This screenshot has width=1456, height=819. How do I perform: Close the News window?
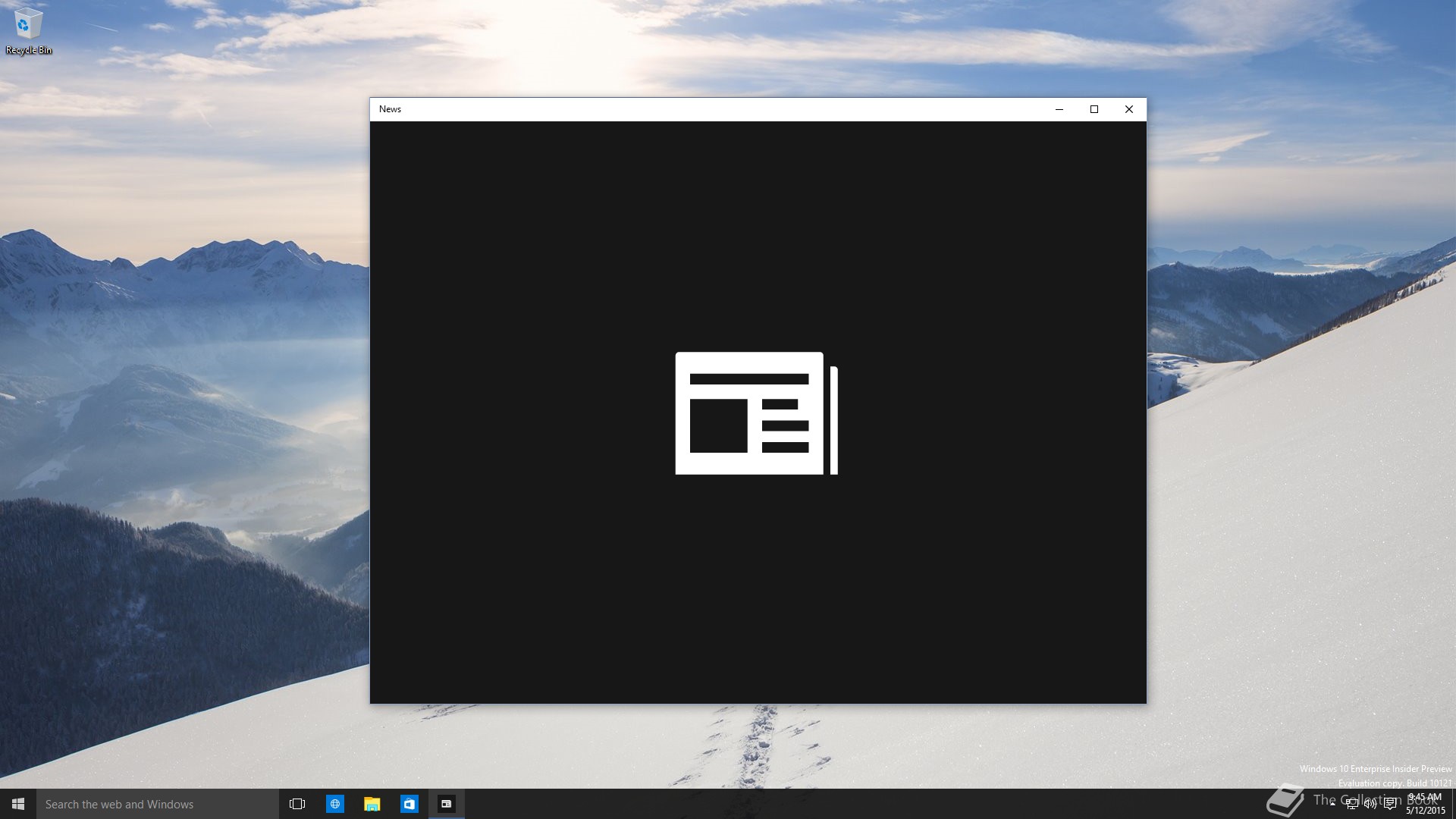(x=1129, y=109)
